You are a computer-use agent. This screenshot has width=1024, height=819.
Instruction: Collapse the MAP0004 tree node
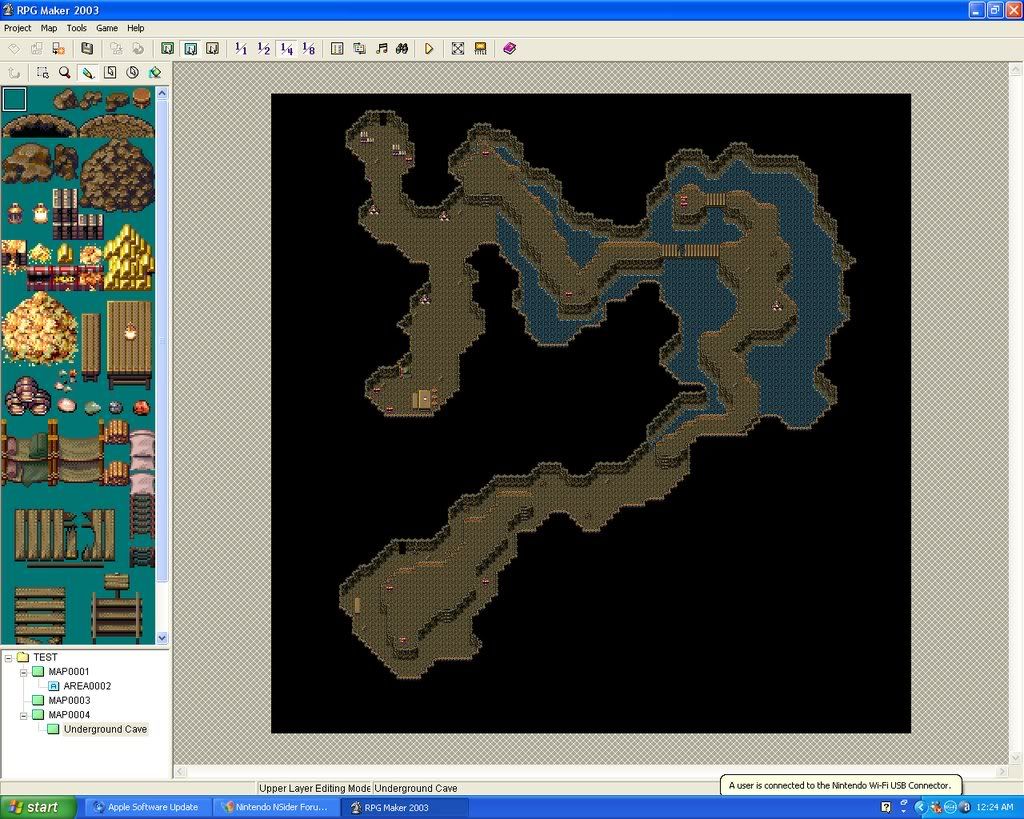click(23, 715)
